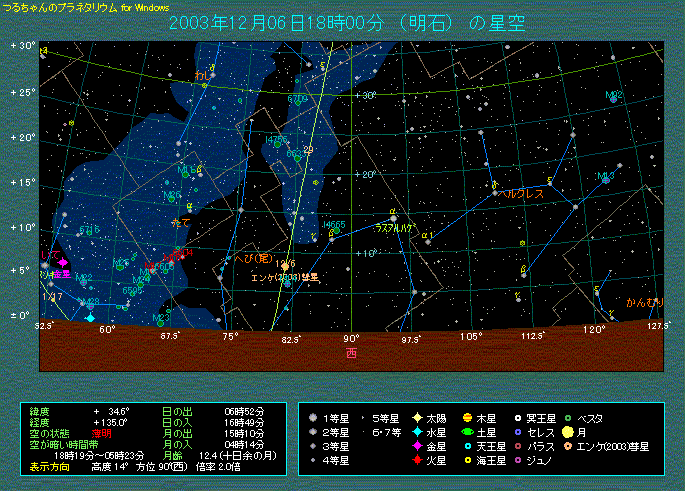The height and width of the screenshot is (491, 685).
Task: Click the green Saturn icon in the legend
Action: pos(466,432)
